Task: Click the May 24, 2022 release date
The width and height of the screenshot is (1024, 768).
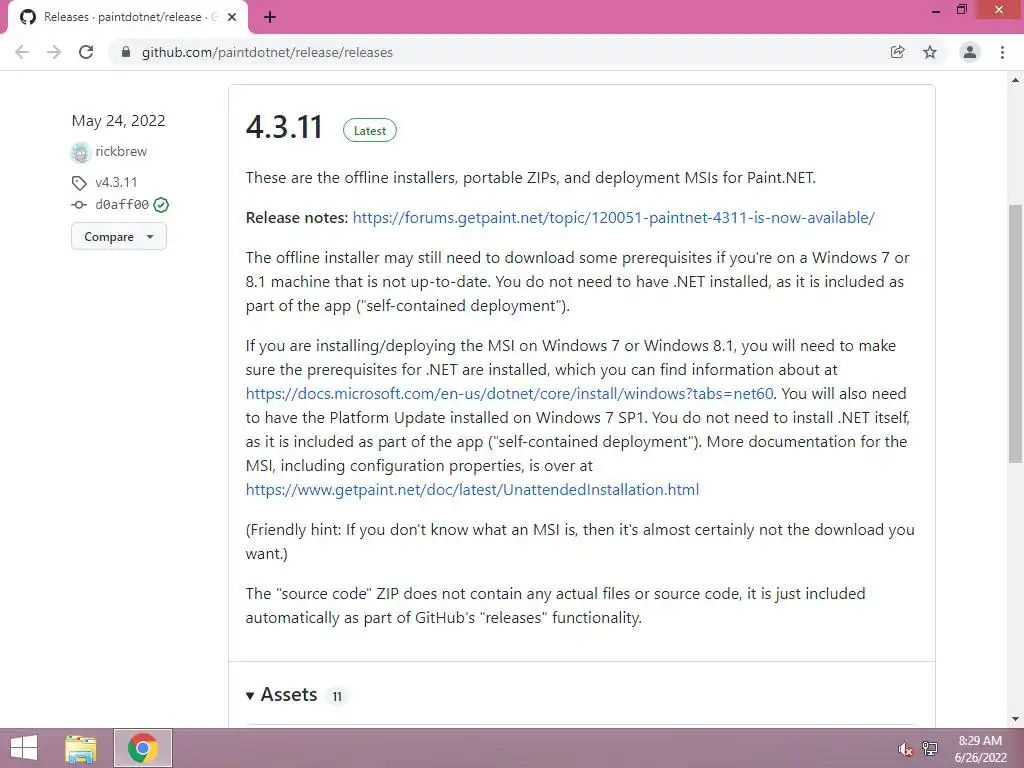Action: coord(118,121)
